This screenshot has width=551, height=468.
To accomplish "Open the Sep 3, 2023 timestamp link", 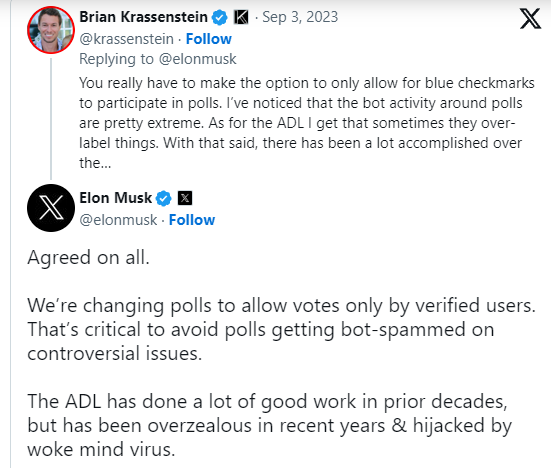I will click(x=300, y=17).
